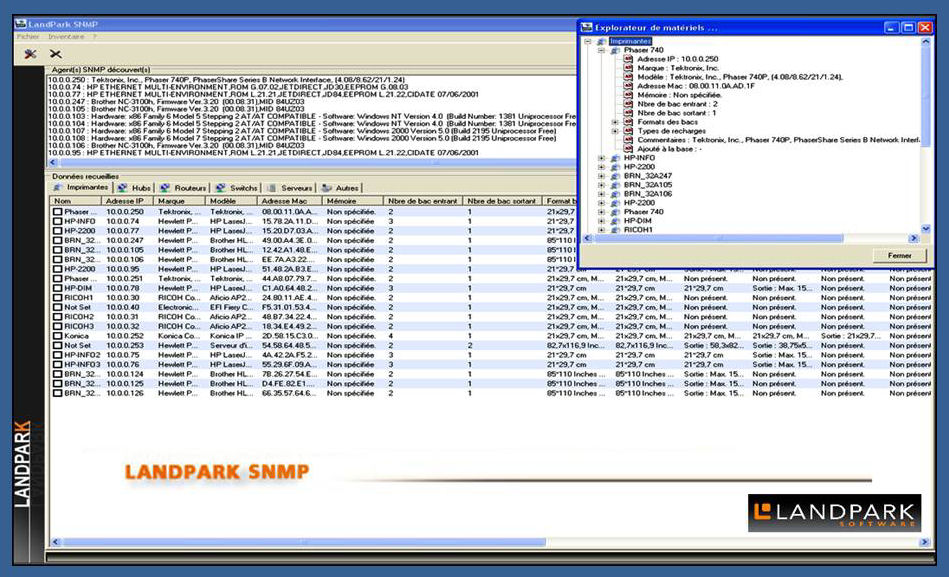Click the icon next to Formats des bacs
This screenshot has width=949, height=577.
[x=628, y=122]
